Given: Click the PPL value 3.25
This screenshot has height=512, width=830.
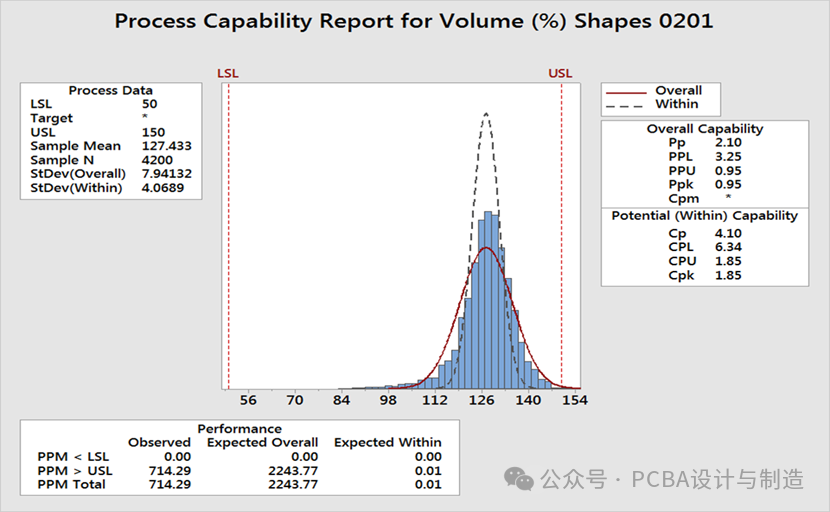Looking at the screenshot, I should [728, 157].
